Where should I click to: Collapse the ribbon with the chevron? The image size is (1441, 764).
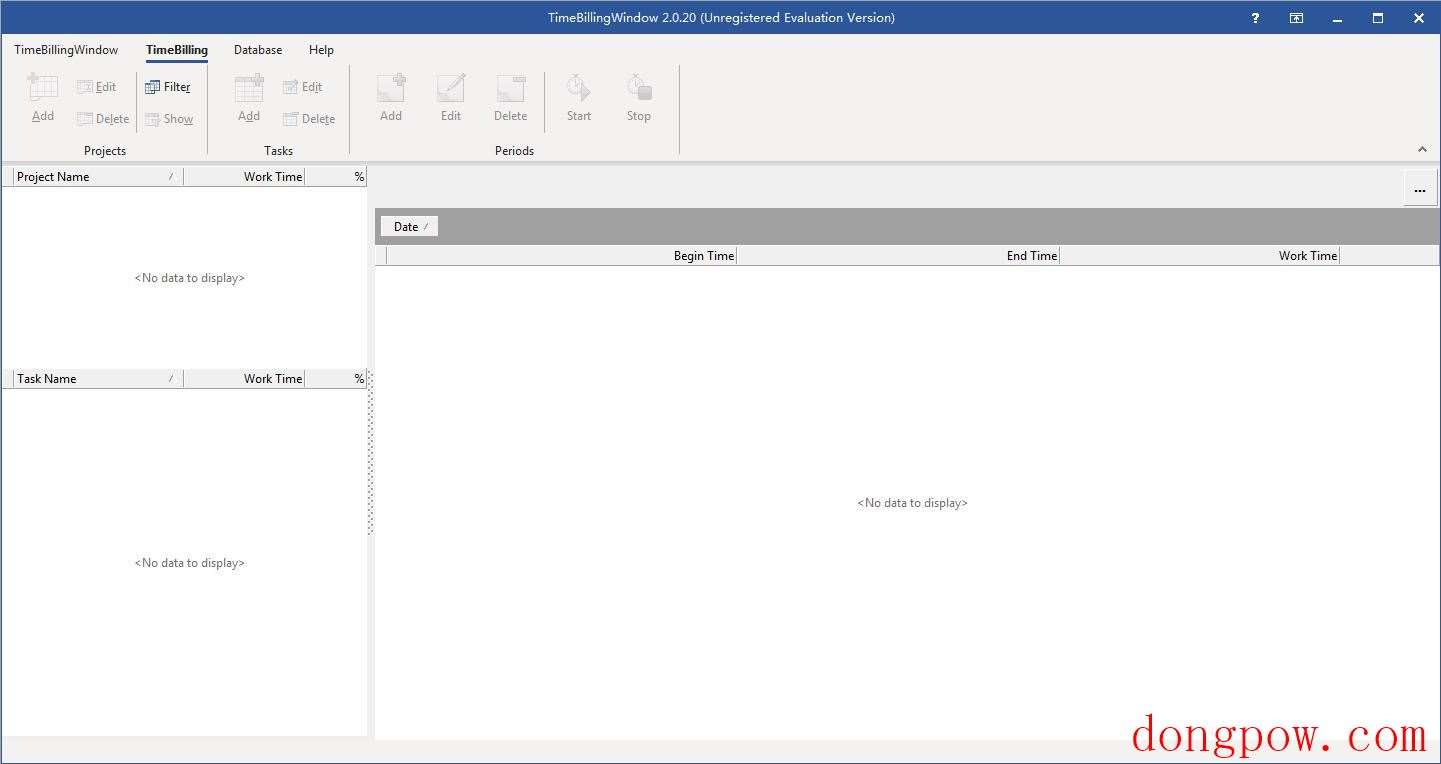(1422, 150)
